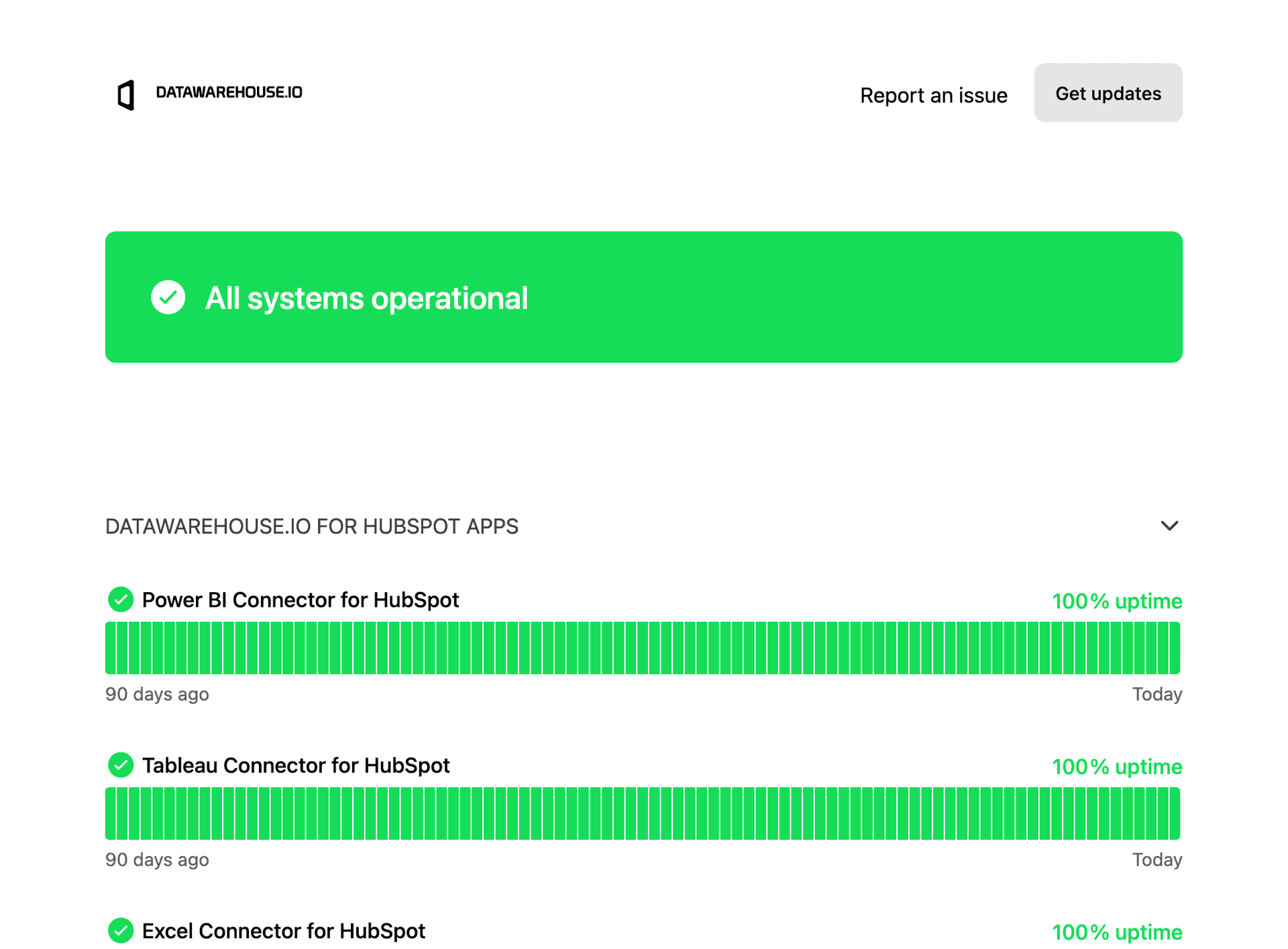Click 'Today' under Power BI chart
Image resolution: width=1288 pixels, height=949 pixels.
1157,694
